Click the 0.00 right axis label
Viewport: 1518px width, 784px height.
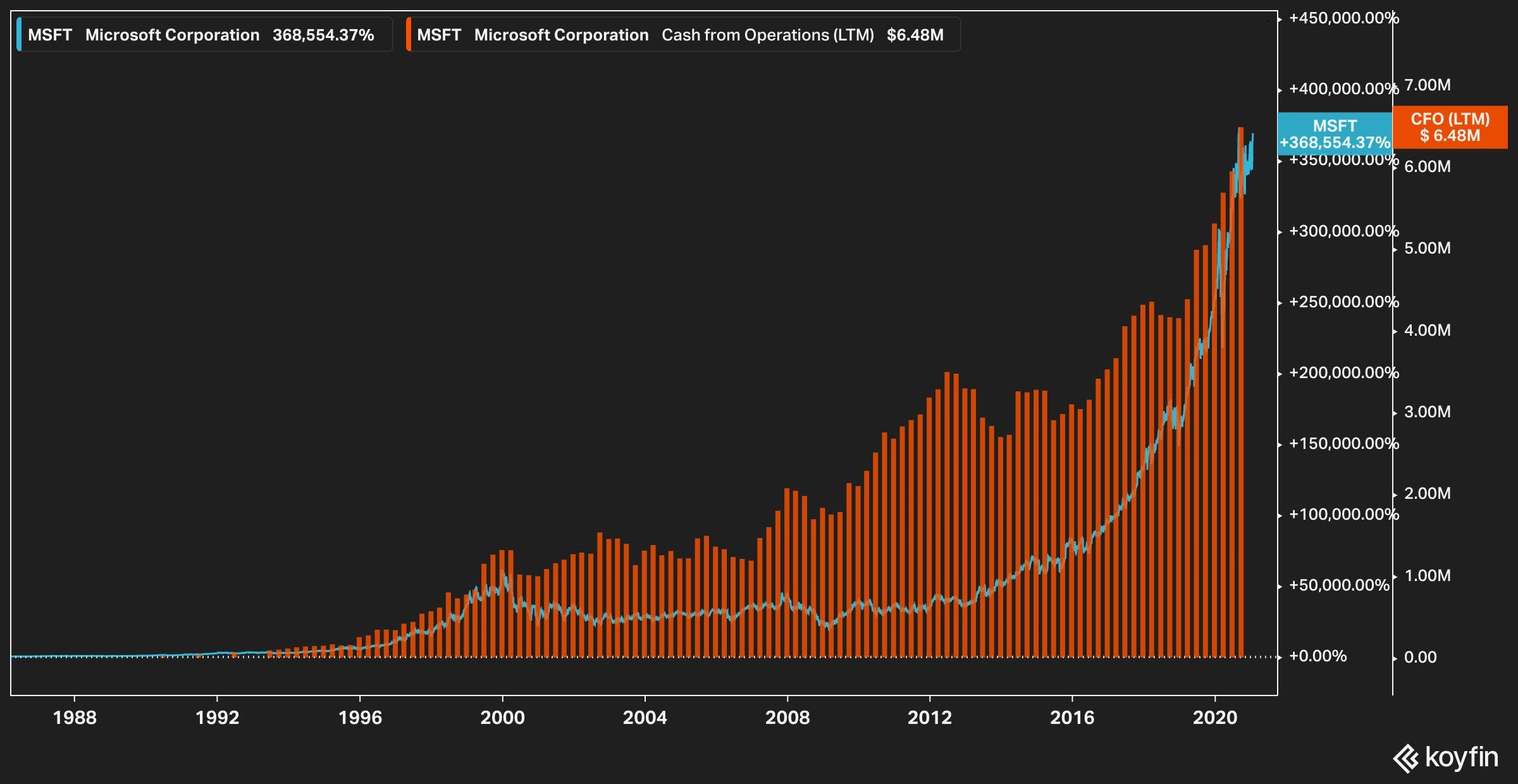(1420, 657)
